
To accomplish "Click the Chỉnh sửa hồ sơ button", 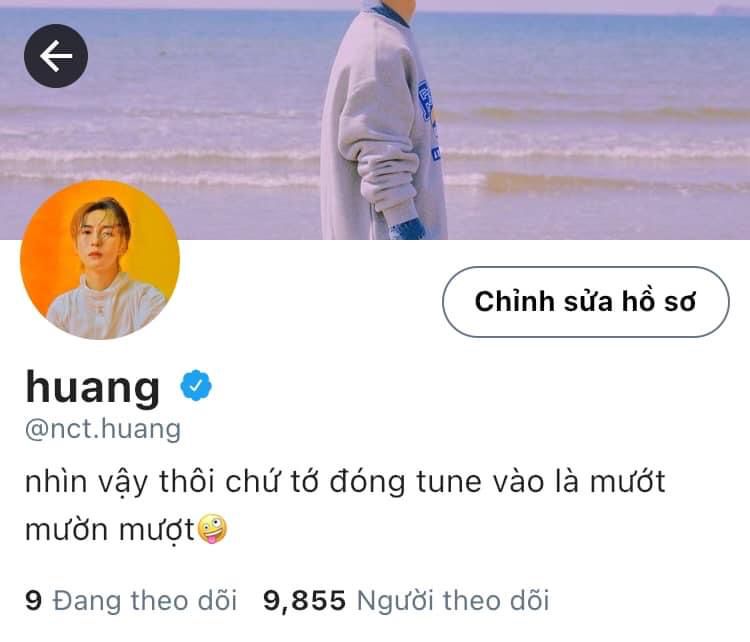I will tap(585, 302).
